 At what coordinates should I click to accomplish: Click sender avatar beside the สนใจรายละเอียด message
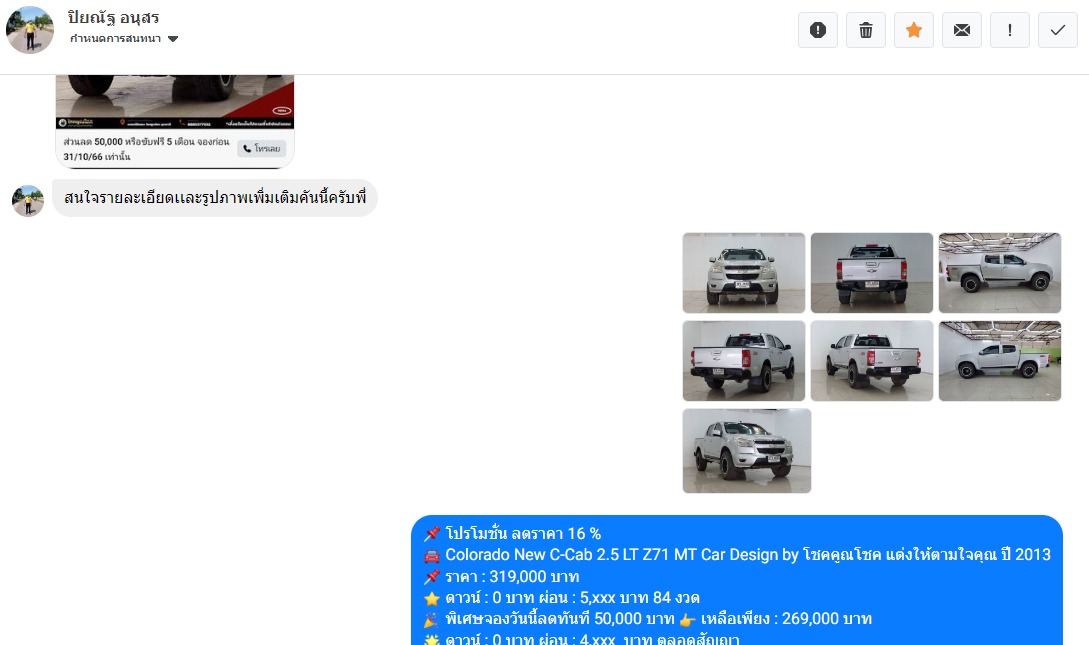(28, 201)
